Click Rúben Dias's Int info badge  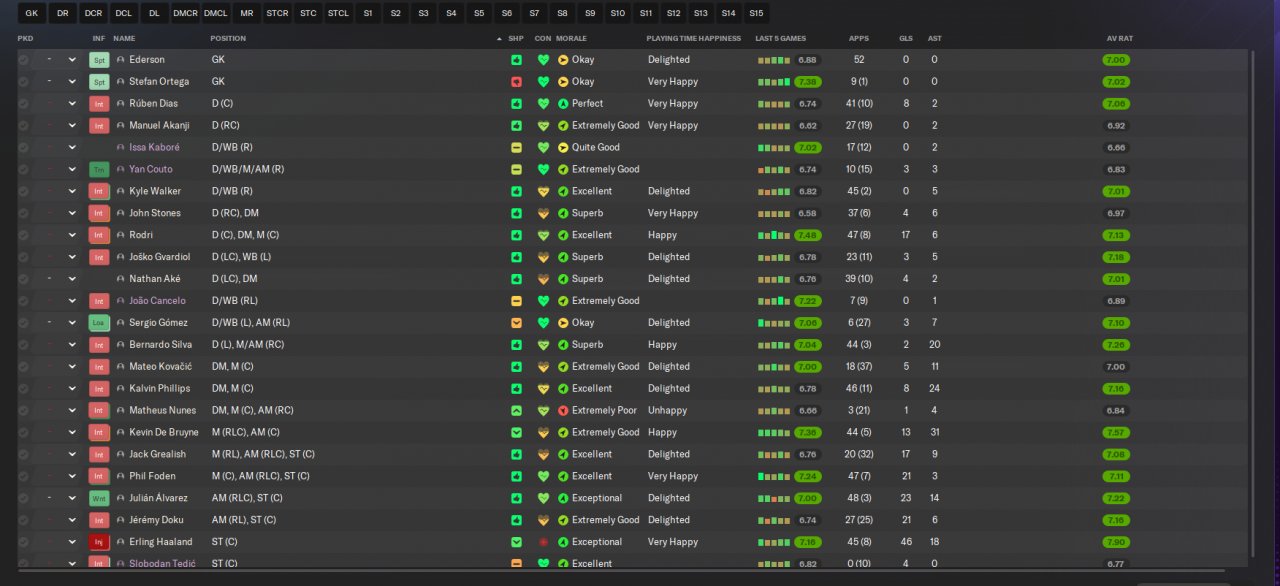point(99,104)
